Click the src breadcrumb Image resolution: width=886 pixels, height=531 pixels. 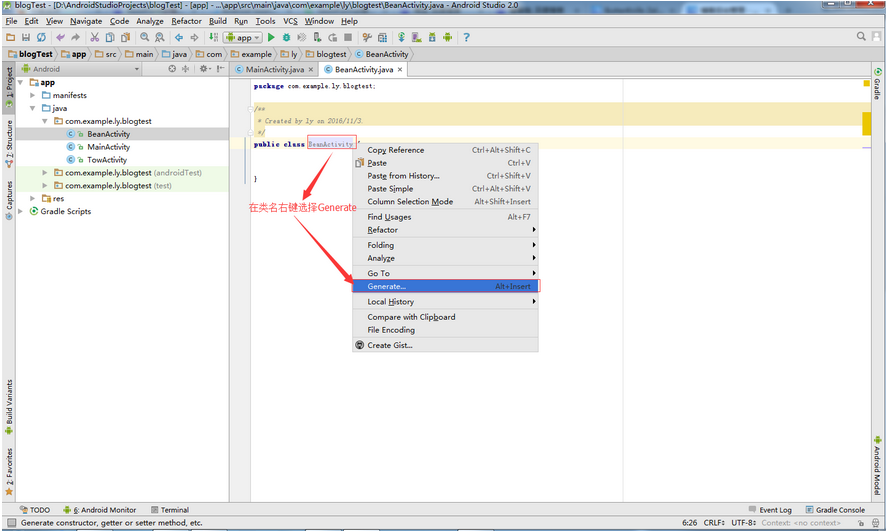pos(106,54)
